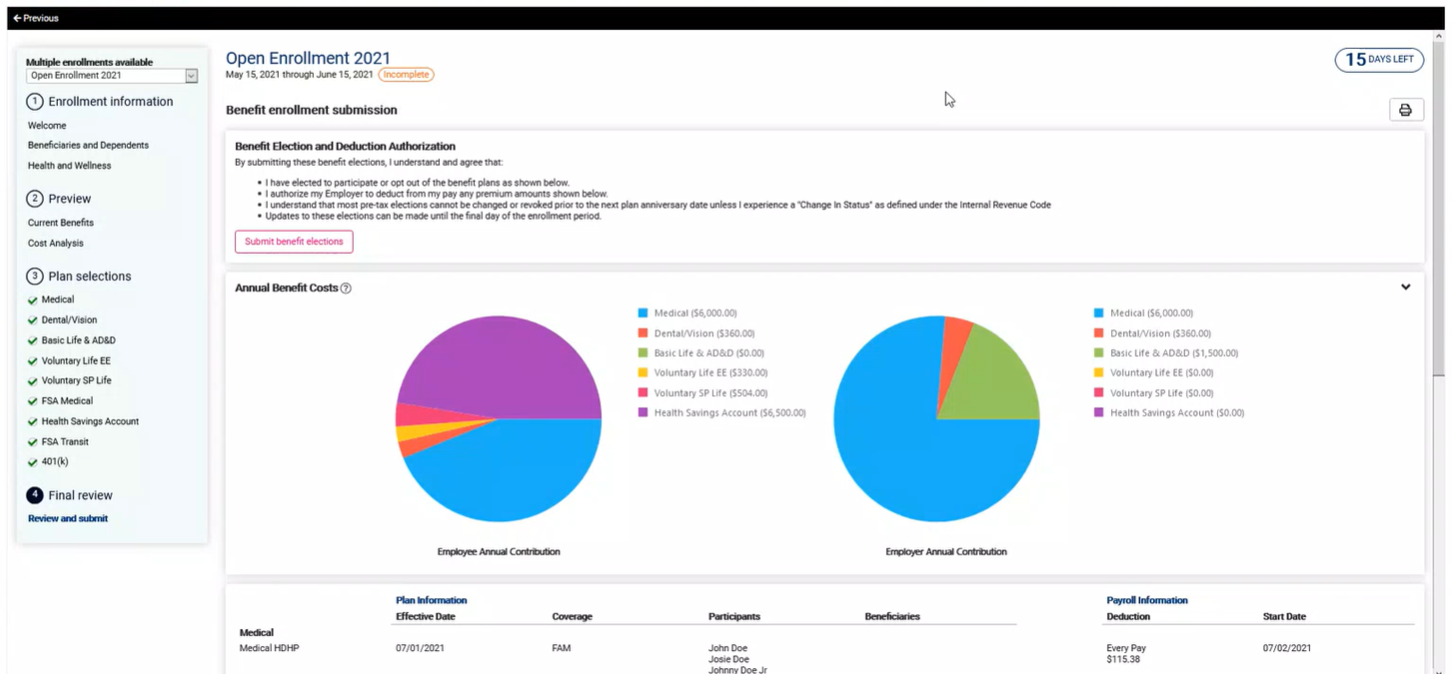Click the back arrow beside Previous
This screenshot has width=1452, height=674.
(17, 18)
